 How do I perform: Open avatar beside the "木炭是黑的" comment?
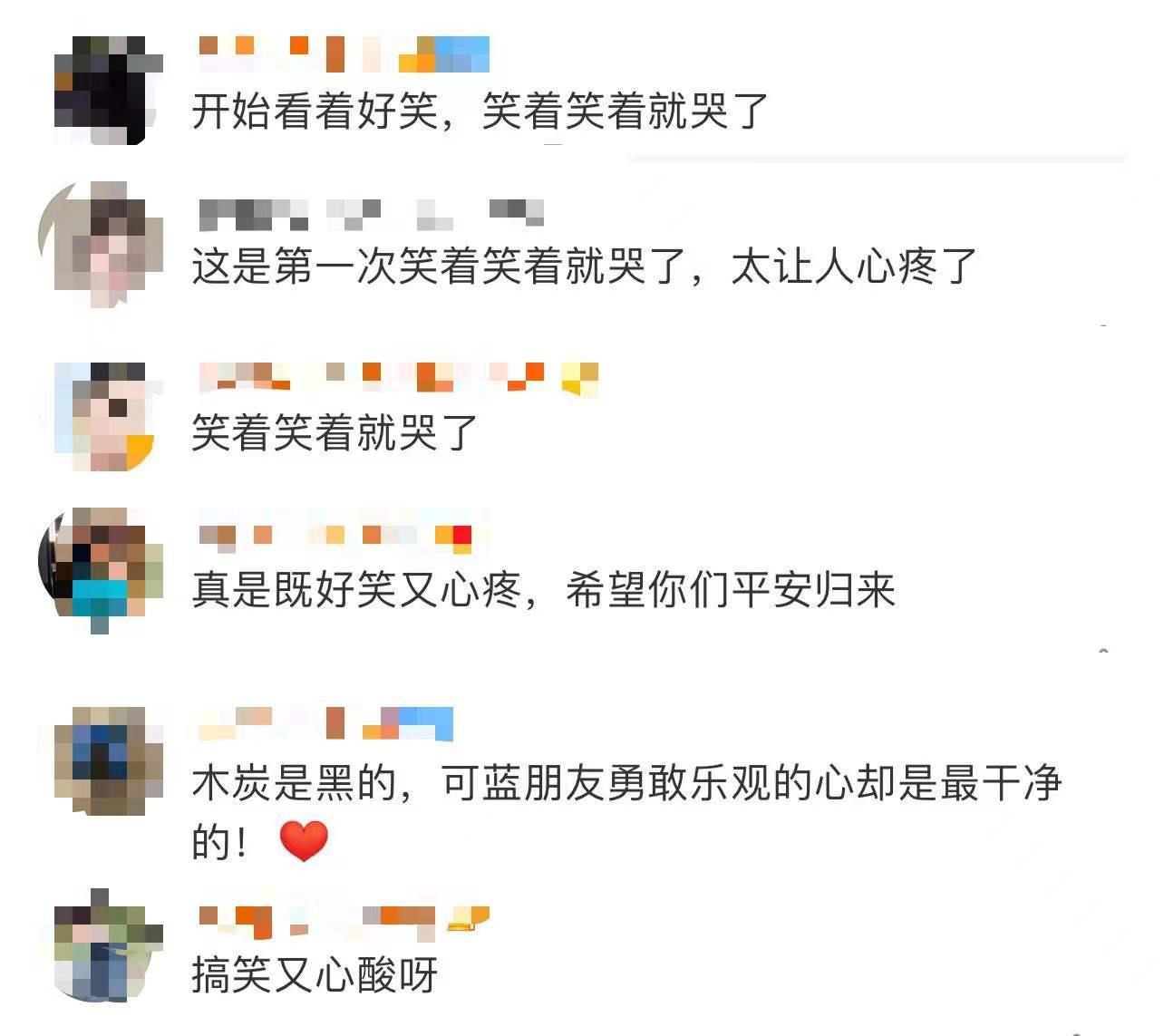(108, 760)
